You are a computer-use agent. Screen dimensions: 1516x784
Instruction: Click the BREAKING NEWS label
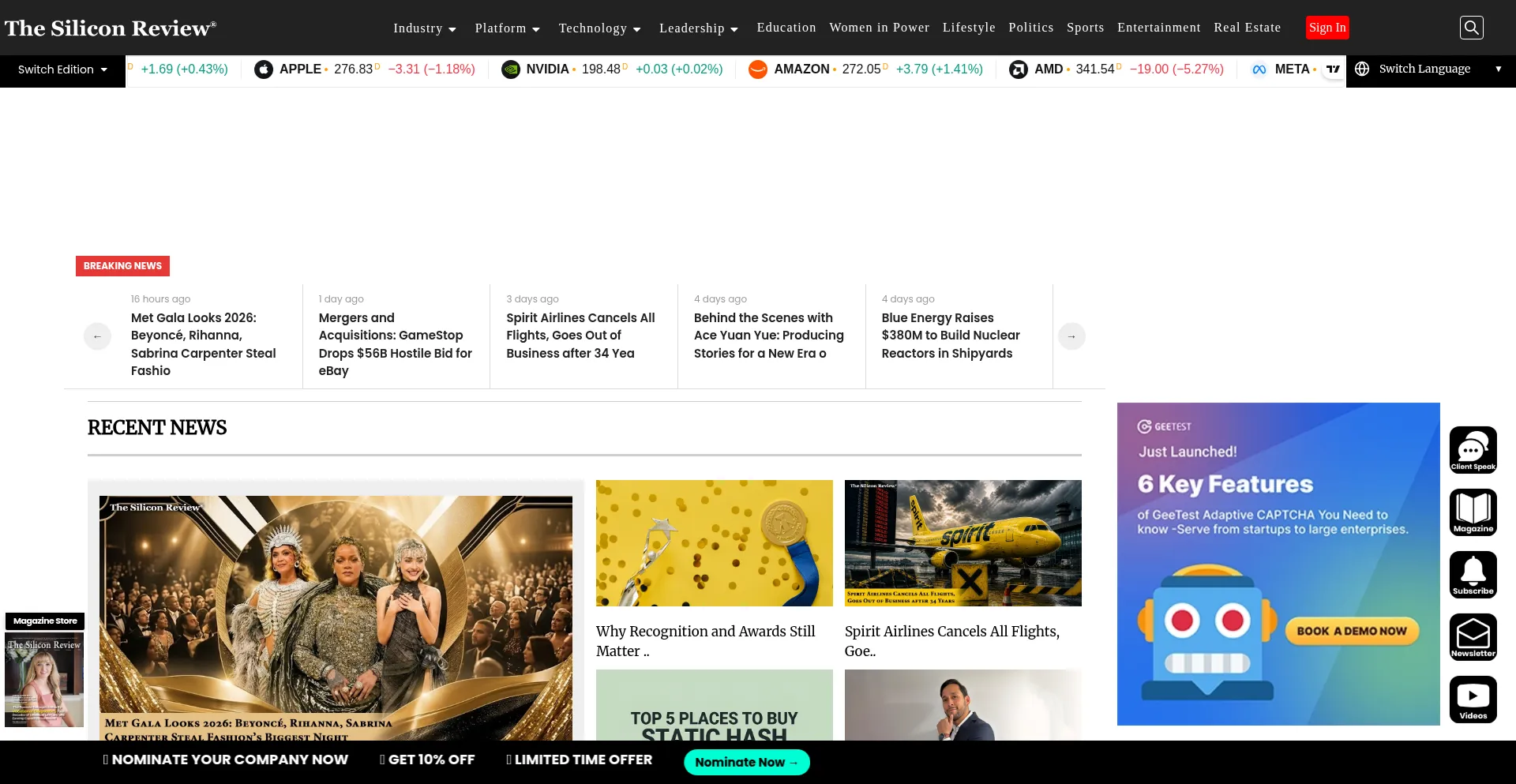(x=122, y=266)
